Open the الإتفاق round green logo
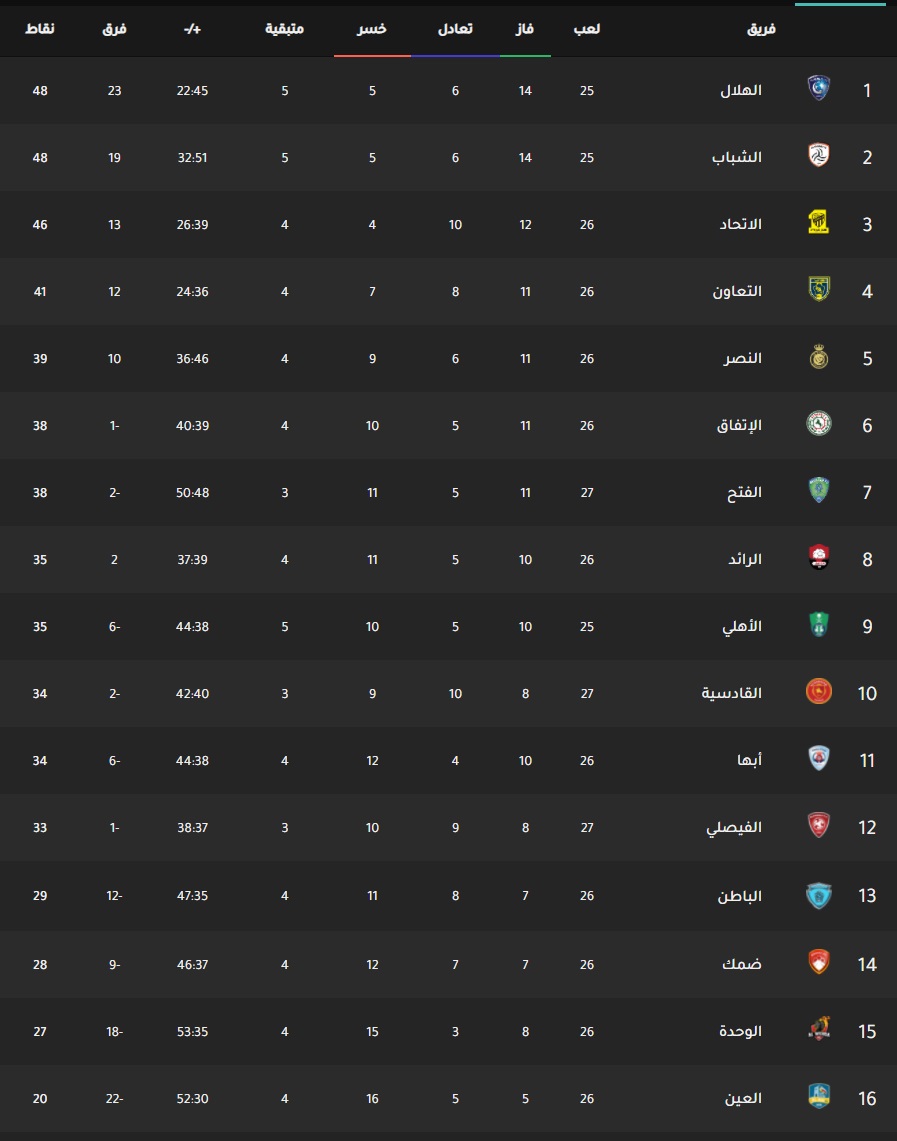This screenshot has height=1141, width=897. [x=818, y=424]
